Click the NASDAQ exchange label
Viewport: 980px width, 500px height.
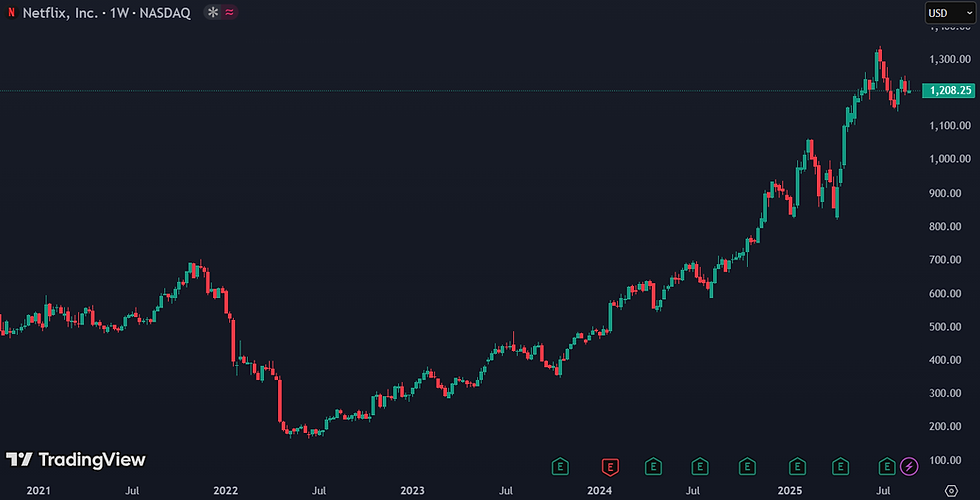[164, 13]
